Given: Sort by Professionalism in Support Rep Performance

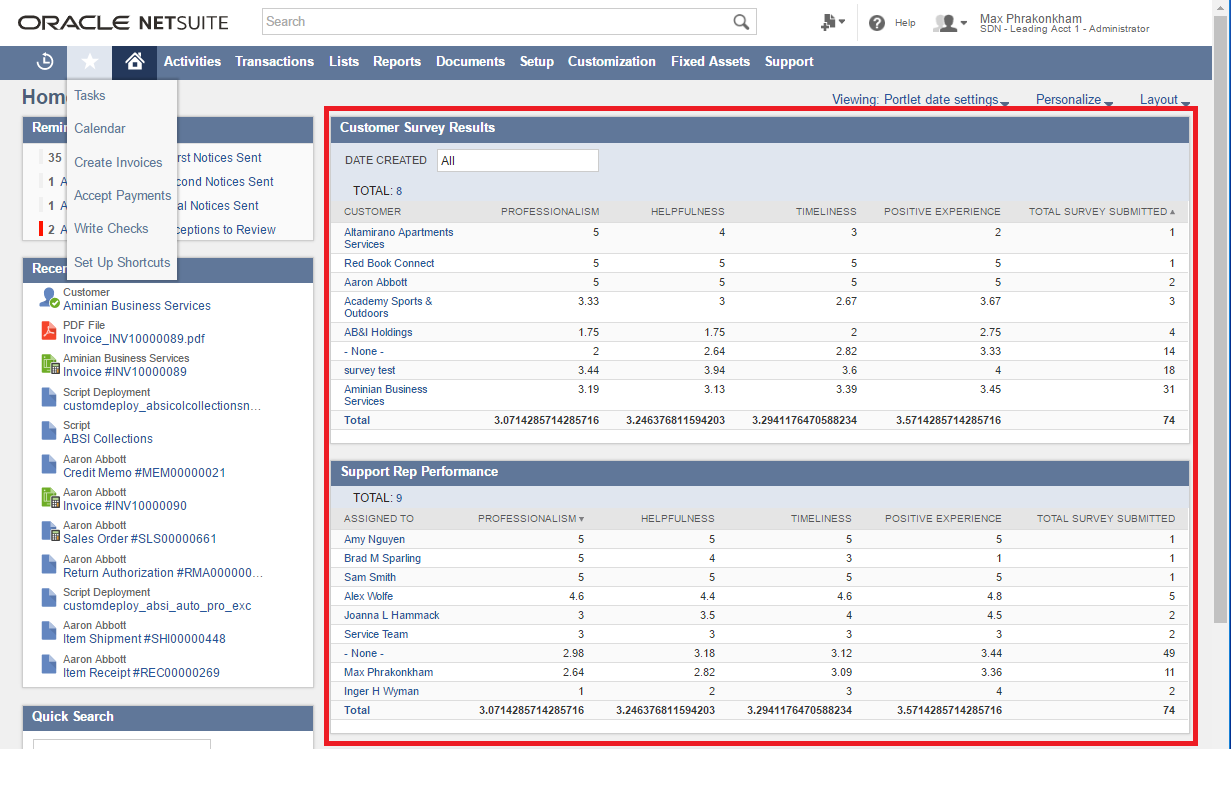Looking at the screenshot, I should (x=531, y=519).
